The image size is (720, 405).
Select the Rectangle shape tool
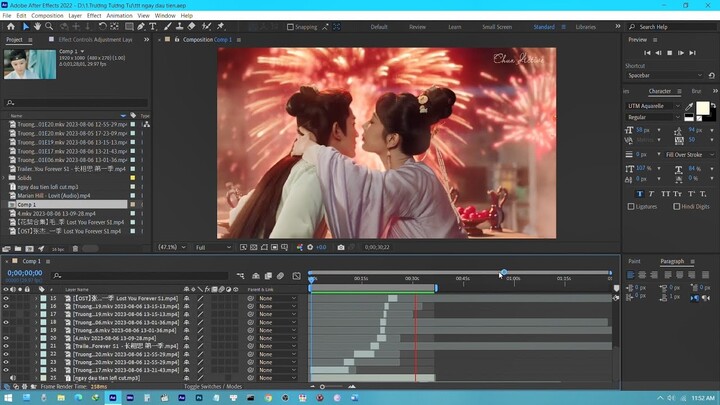pos(129,27)
